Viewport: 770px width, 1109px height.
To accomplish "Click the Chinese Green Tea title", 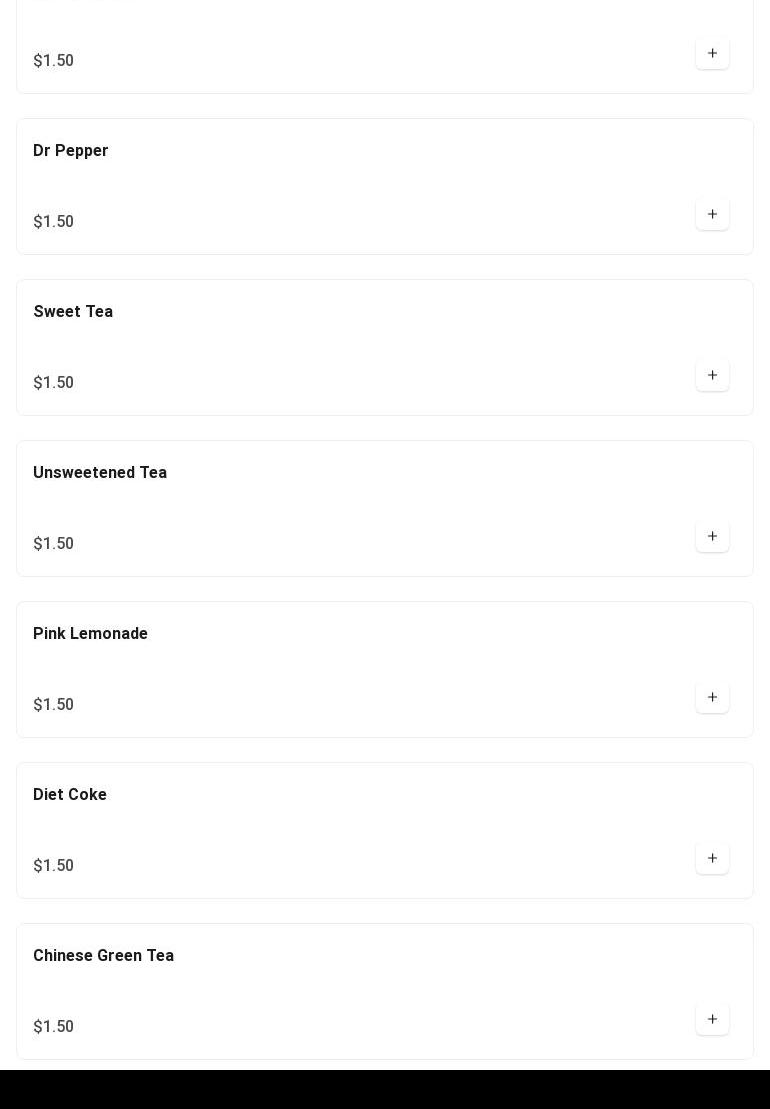I will click(x=103, y=956).
